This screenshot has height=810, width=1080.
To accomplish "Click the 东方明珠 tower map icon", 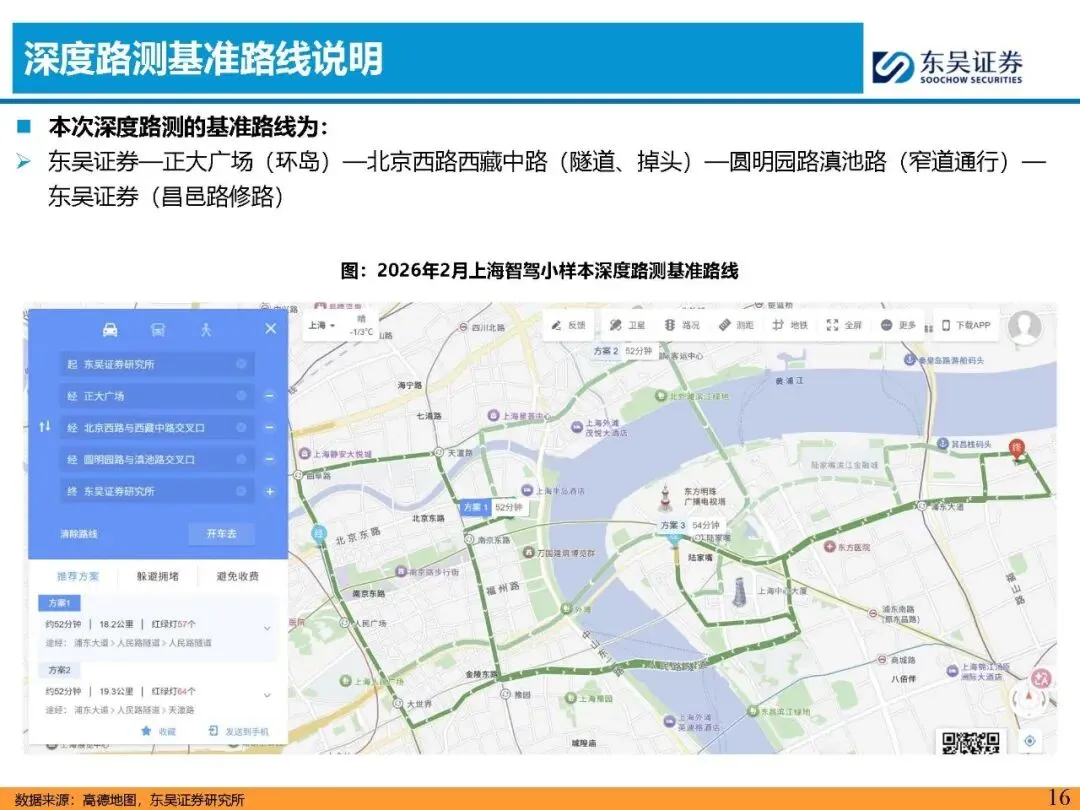I will [x=665, y=498].
